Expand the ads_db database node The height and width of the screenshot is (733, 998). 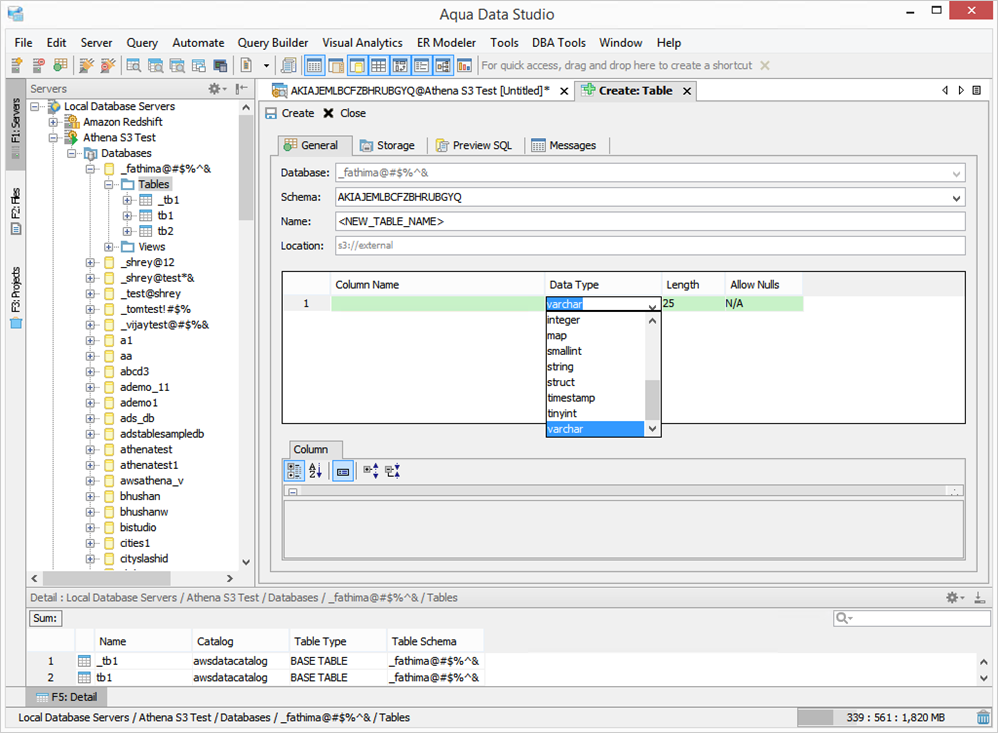click(x=90, y=419)
